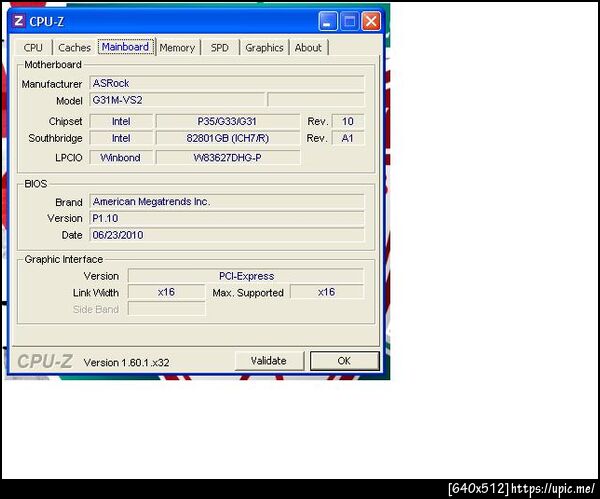Click the OK button
The width and height of the screenshot is (600, 499).
coord(344,361)
